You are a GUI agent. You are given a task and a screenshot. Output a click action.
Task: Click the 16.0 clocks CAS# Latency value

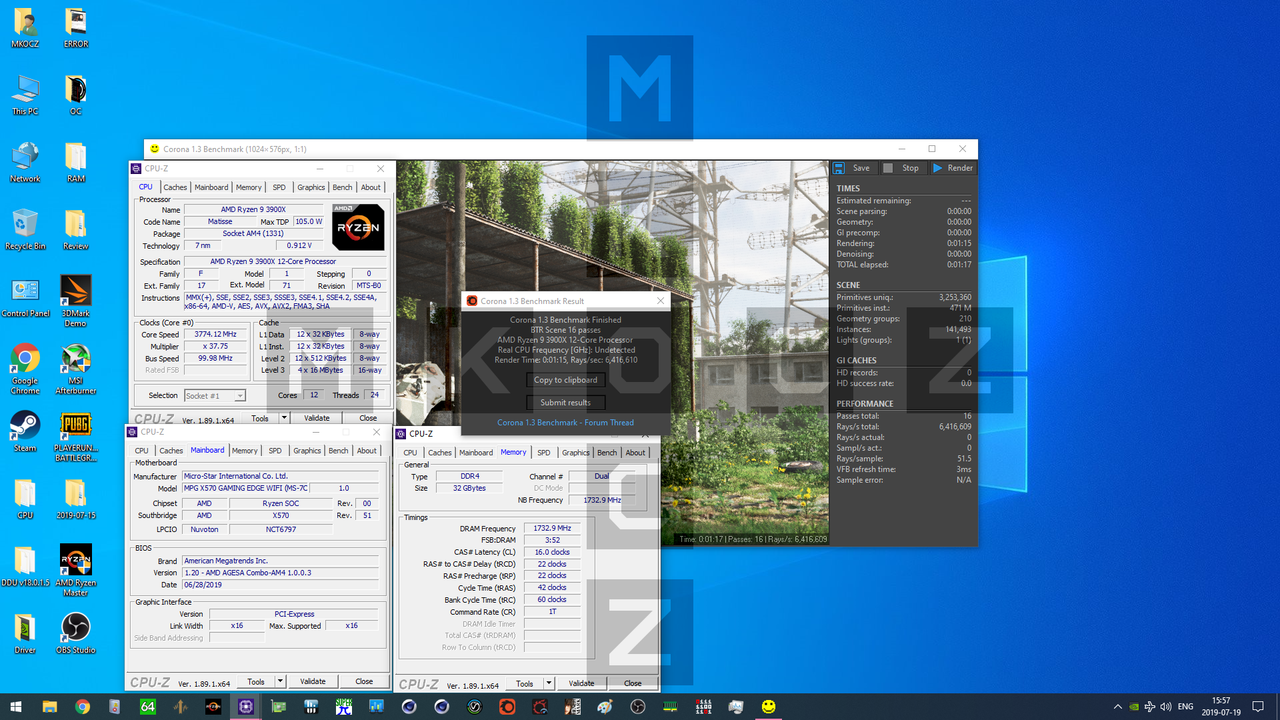(x=551, y=552)
